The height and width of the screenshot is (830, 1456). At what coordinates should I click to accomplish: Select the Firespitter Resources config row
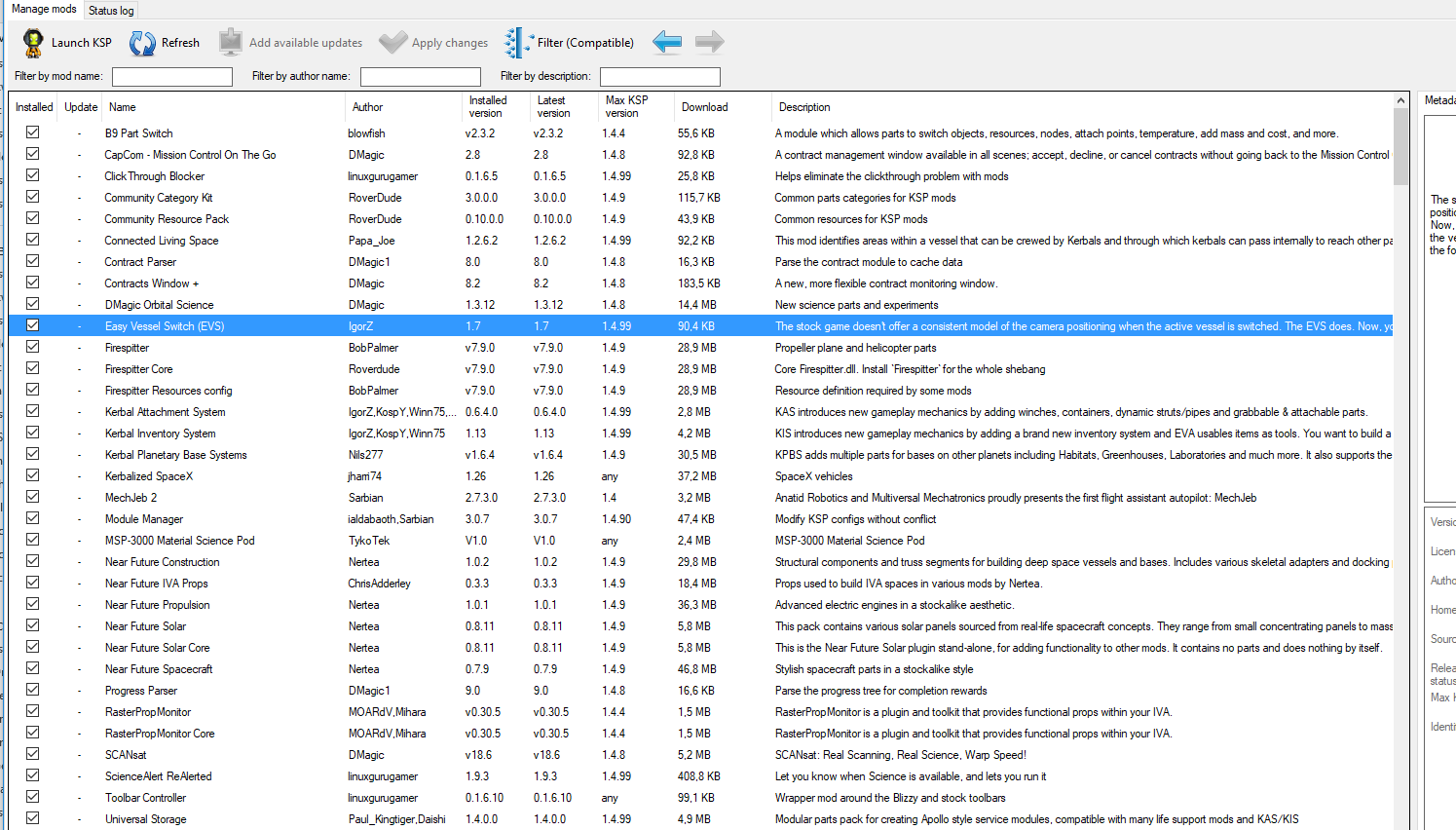701,391
